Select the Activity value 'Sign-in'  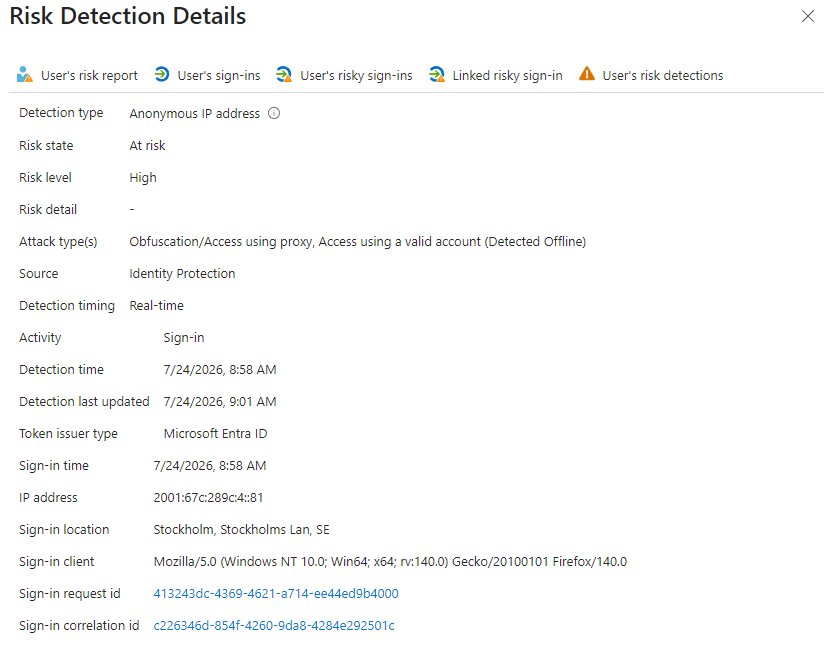pyautogui.click(x=184, y=338)
